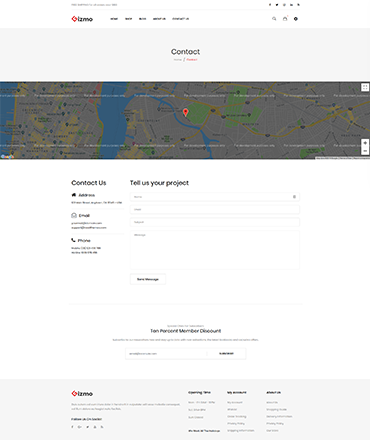
Task: Focus the newsletter email field
Action: [166, 353]
